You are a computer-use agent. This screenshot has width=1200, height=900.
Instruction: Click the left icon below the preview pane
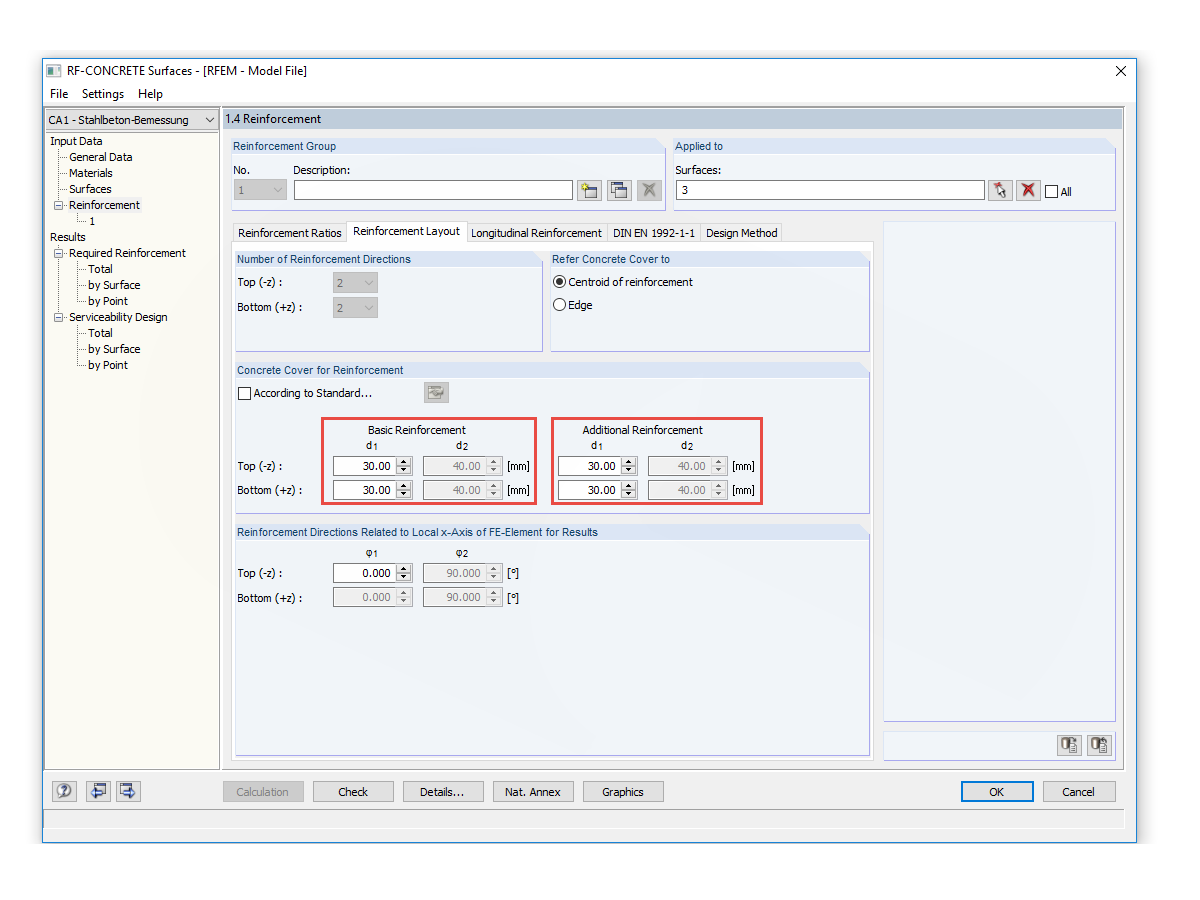[x=1069, y=745]
